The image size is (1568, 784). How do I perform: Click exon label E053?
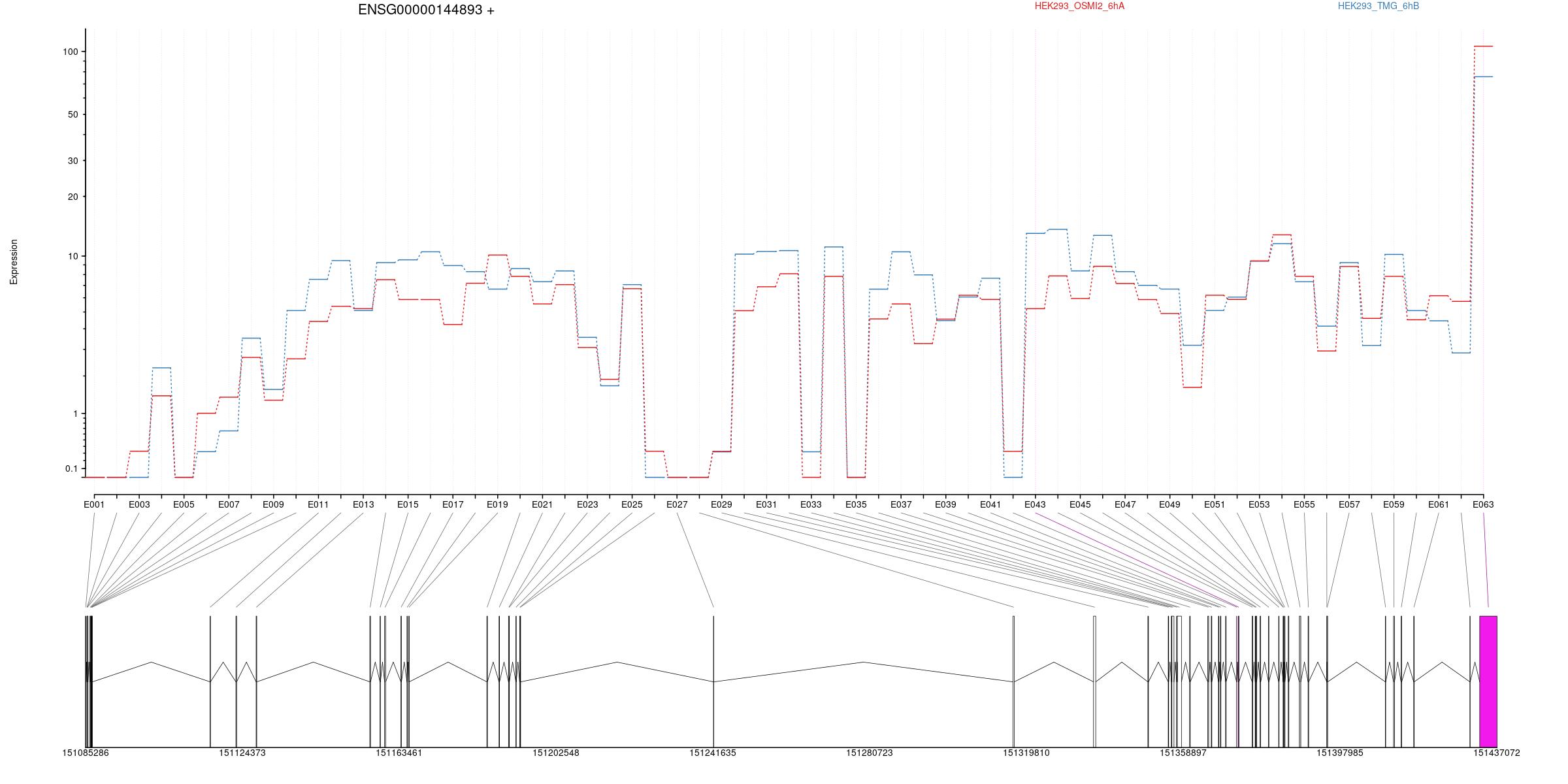1259,504
